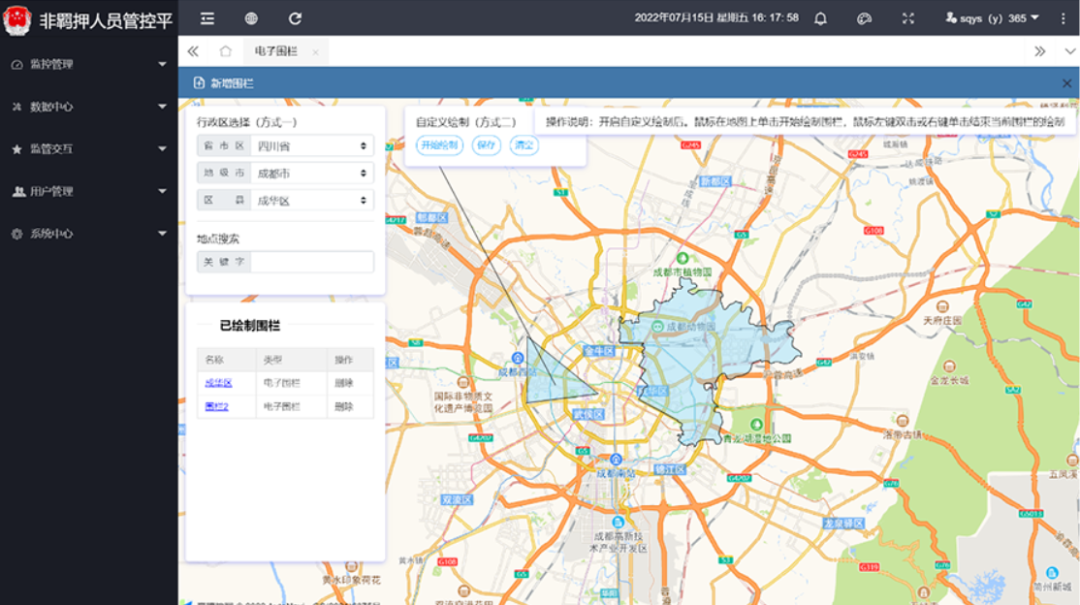Click the 关键字 location search field
Image resolution: width=1080 pixels, height=605 pixels.
point(312,262)
